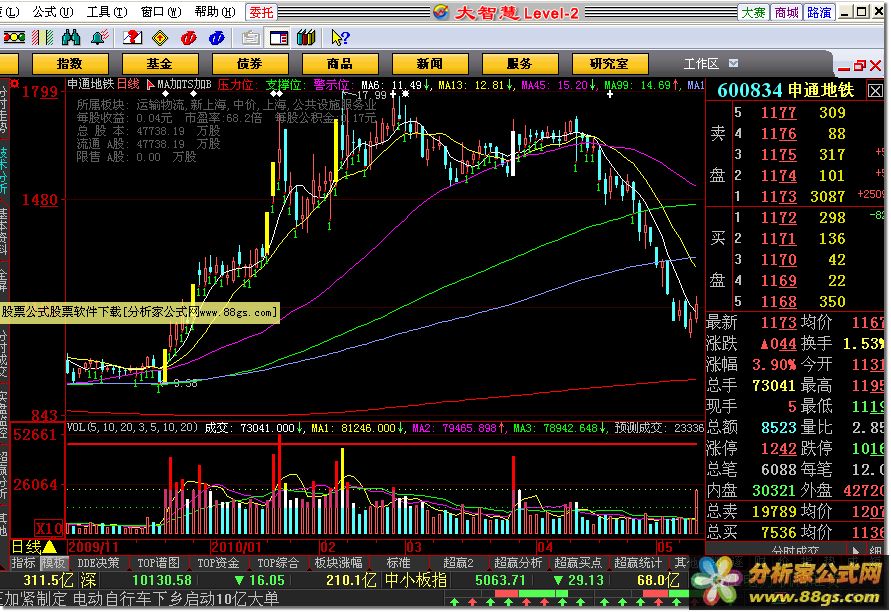Click the red question mark chart icon
Screen dimensions: 891x612
pos(132,38)
